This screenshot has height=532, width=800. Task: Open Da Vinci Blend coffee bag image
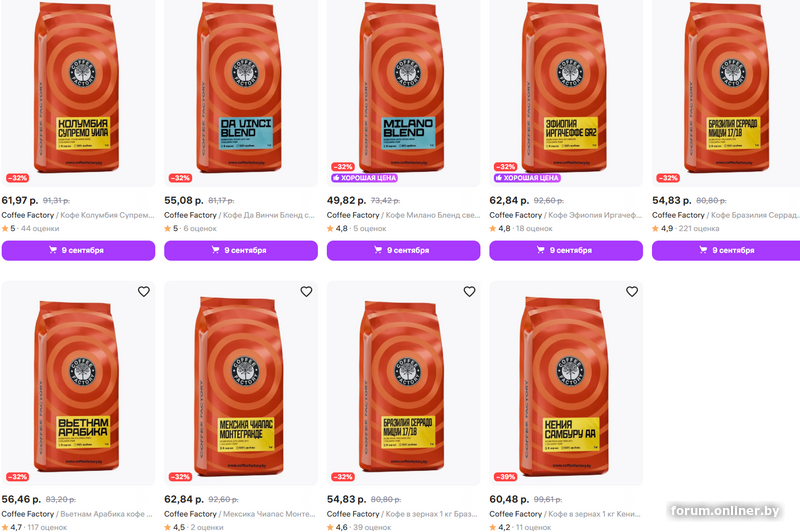(241, 90)
